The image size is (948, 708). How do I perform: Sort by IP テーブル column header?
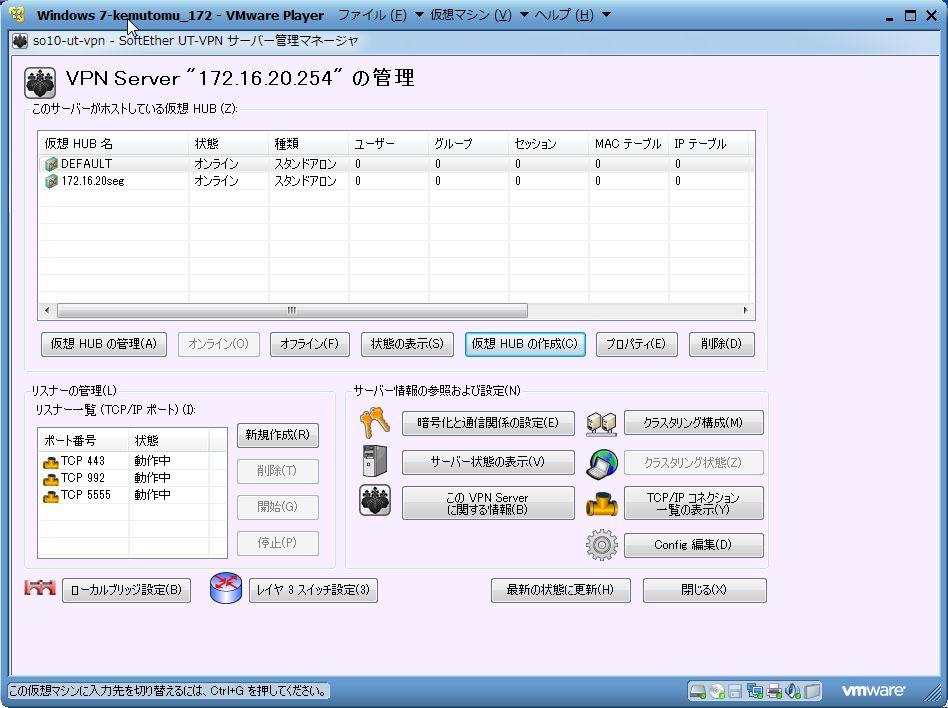pyautogui.click(x=709, y=144)
